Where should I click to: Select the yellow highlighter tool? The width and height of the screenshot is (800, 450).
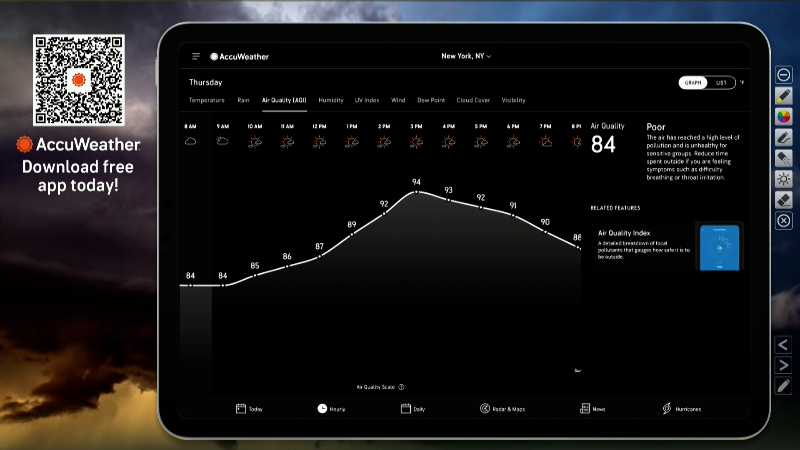click(x=784, y=95)
